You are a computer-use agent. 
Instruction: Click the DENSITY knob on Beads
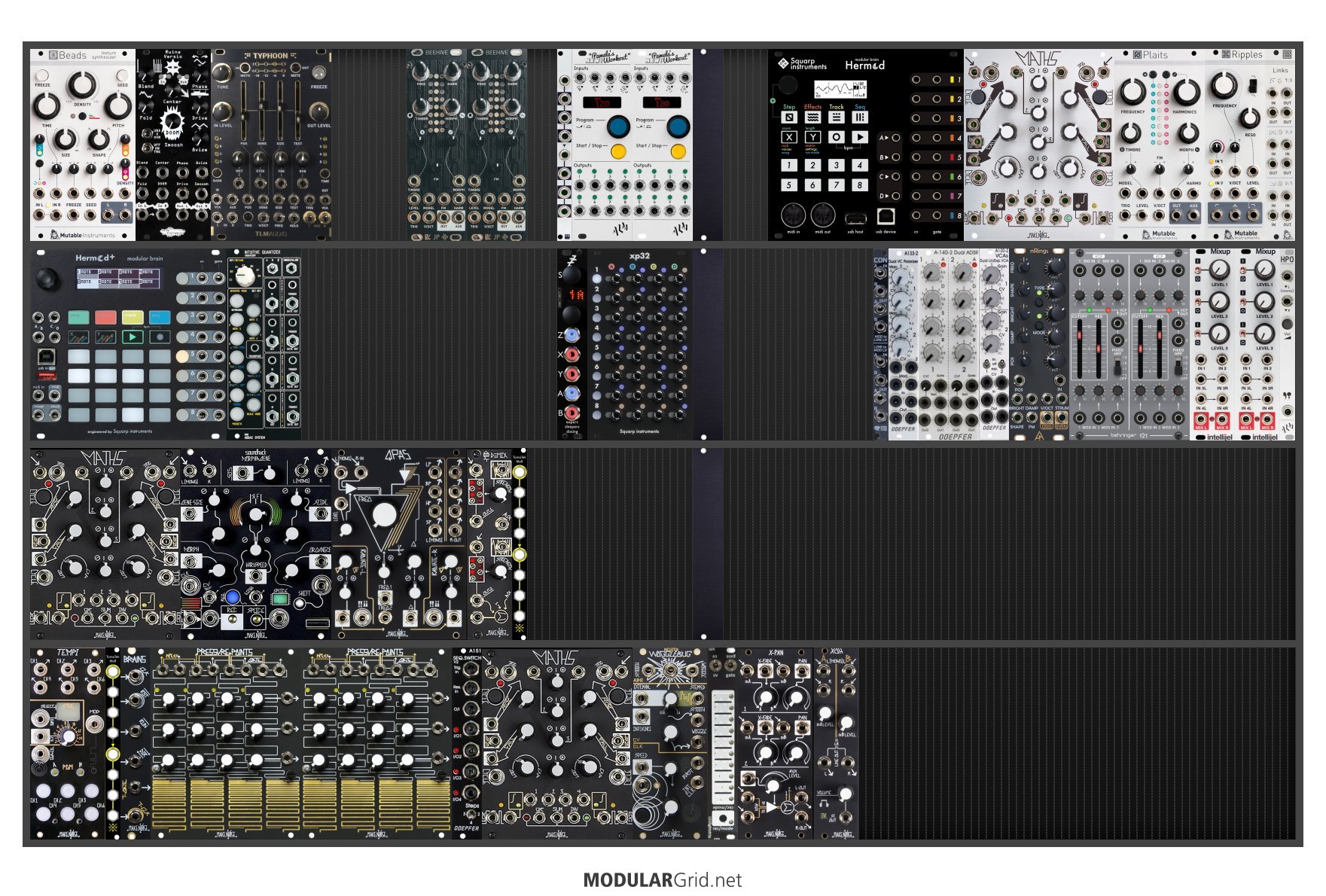point(82,86)
